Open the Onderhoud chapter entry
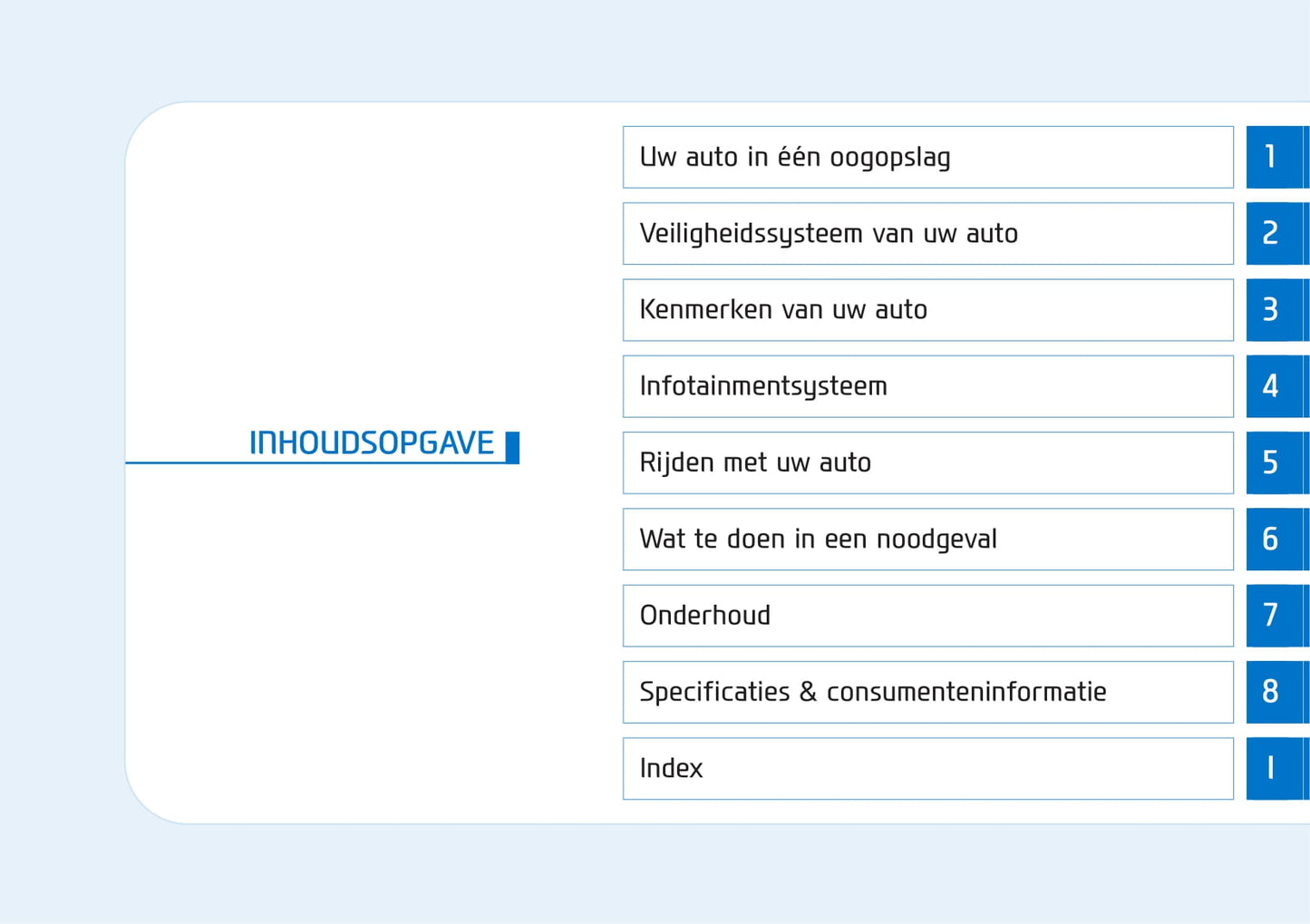 (927, 616)
